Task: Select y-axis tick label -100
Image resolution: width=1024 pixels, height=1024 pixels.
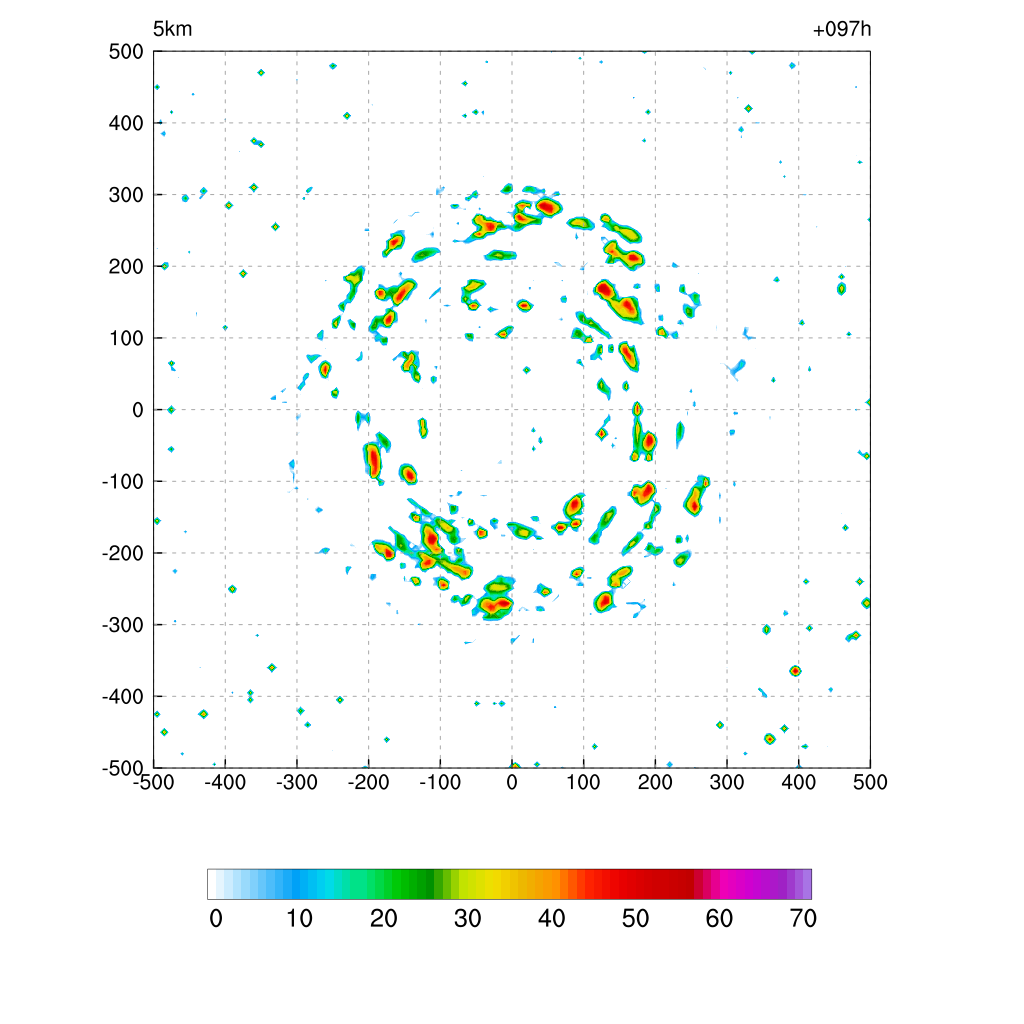Action: (x=123, y=482)
